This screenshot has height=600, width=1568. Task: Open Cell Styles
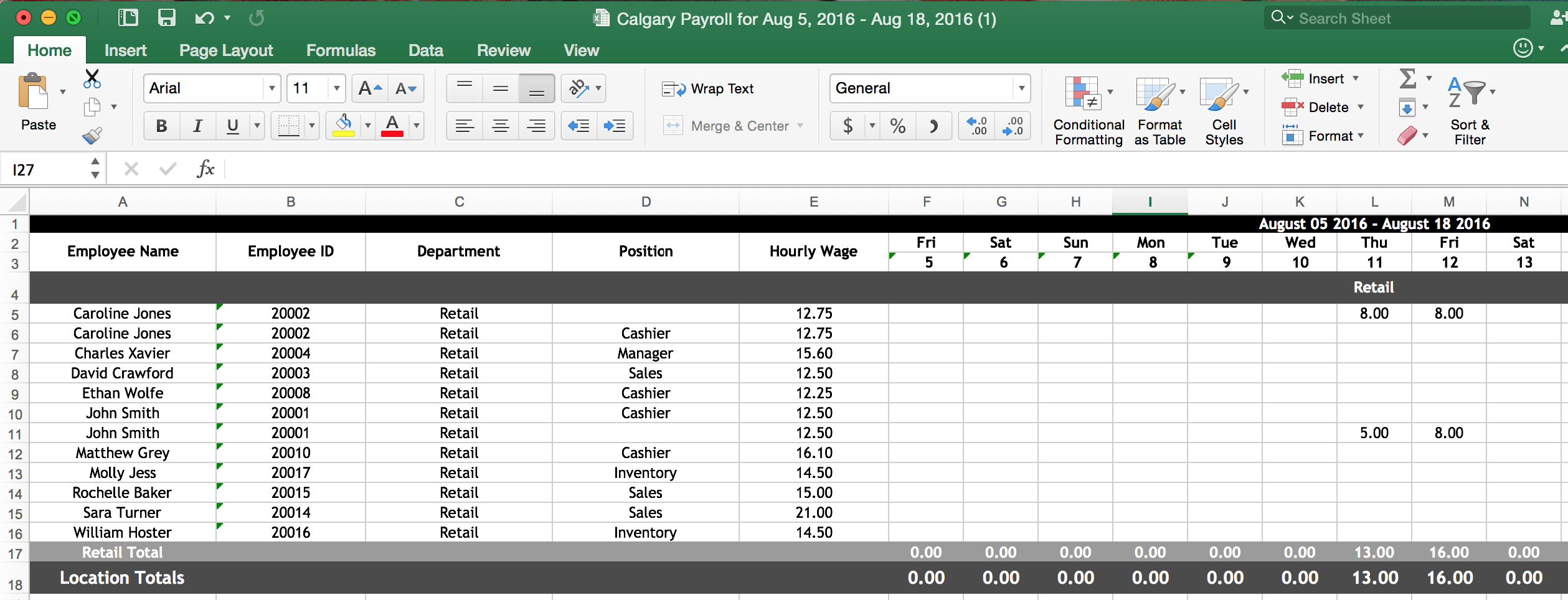pyautogui.click(x=1224, y=111)
